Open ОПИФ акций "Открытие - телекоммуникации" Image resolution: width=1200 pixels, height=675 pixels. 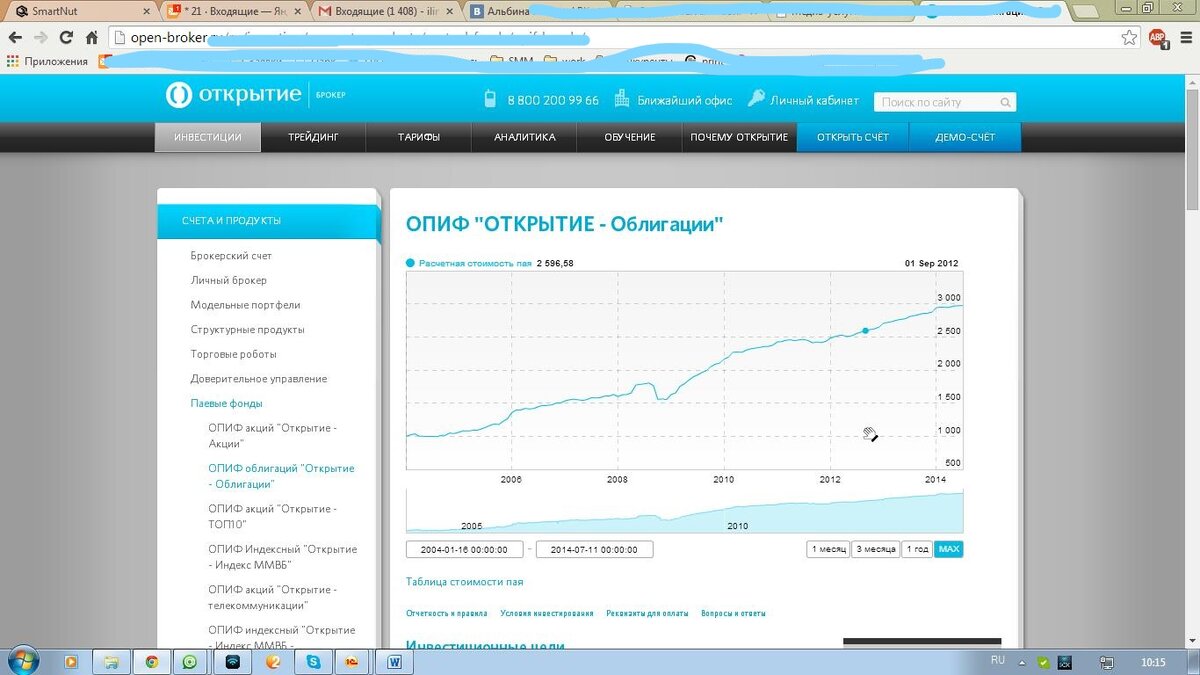(272, 597)
